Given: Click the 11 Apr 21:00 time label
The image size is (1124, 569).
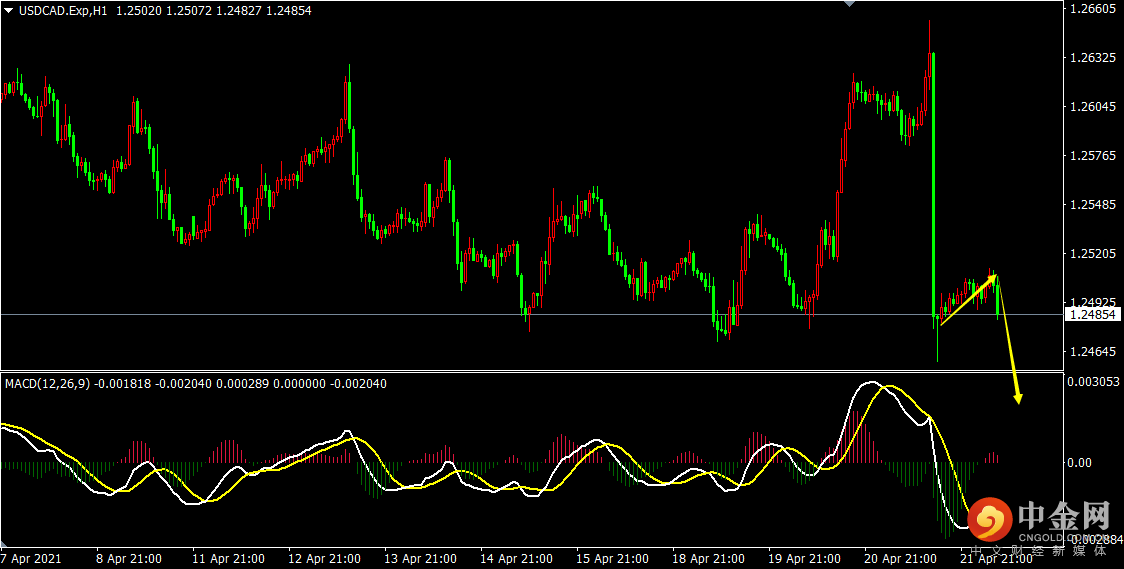Looking at the screenshot, I should click(x=228, y=558).
